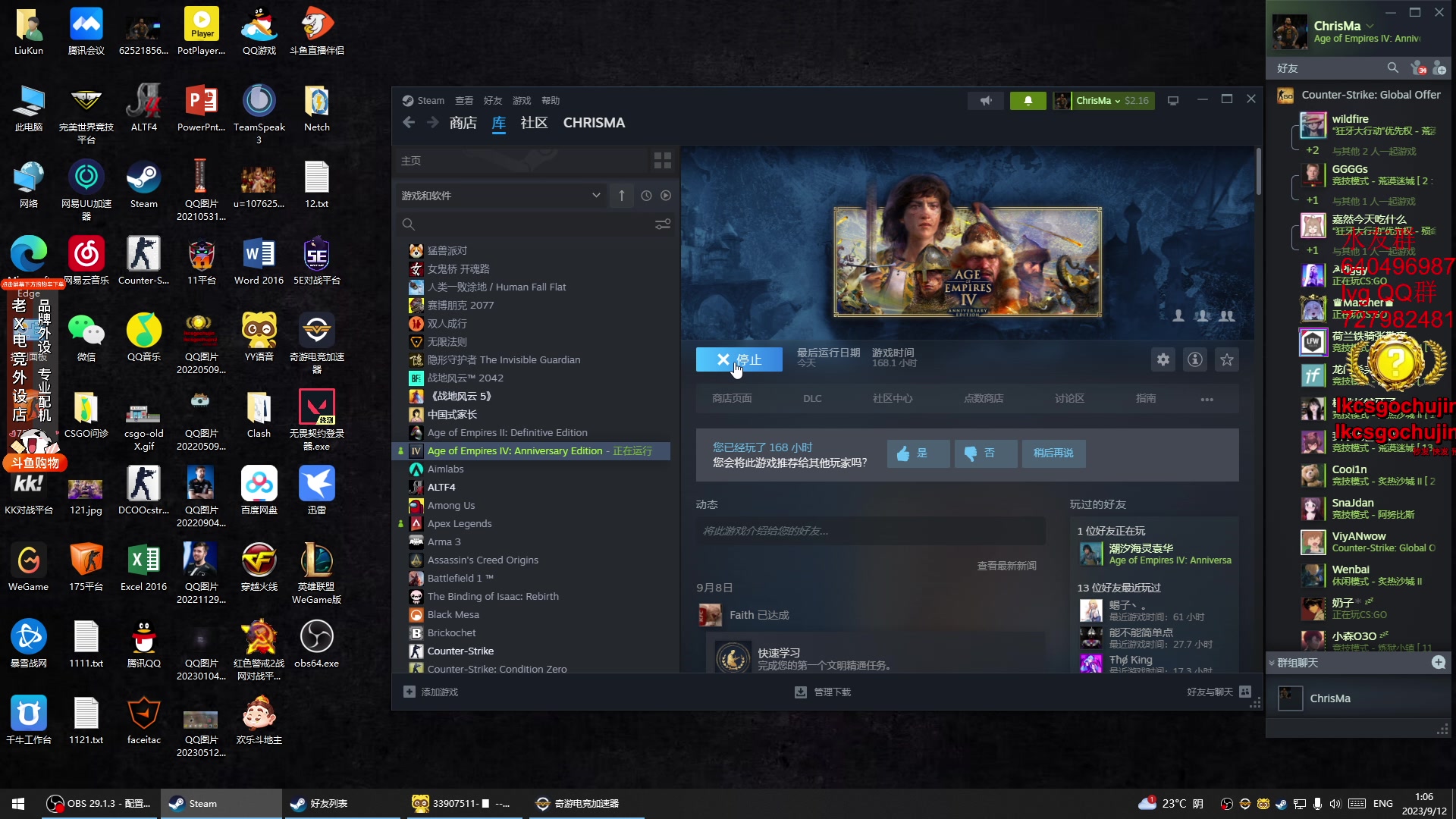Click the Steam announcements megaphone icon
This screenshot has width=1456, height=819.
click(986, 100)
